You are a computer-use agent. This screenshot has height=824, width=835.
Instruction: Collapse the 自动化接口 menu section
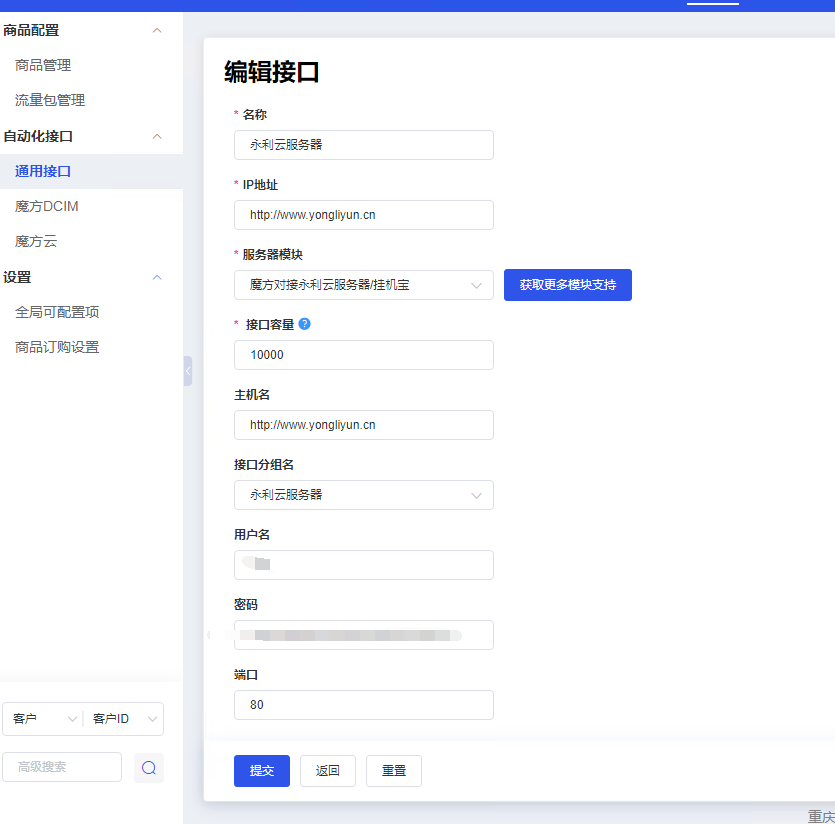pyautogui.click(x=156, y=136)
